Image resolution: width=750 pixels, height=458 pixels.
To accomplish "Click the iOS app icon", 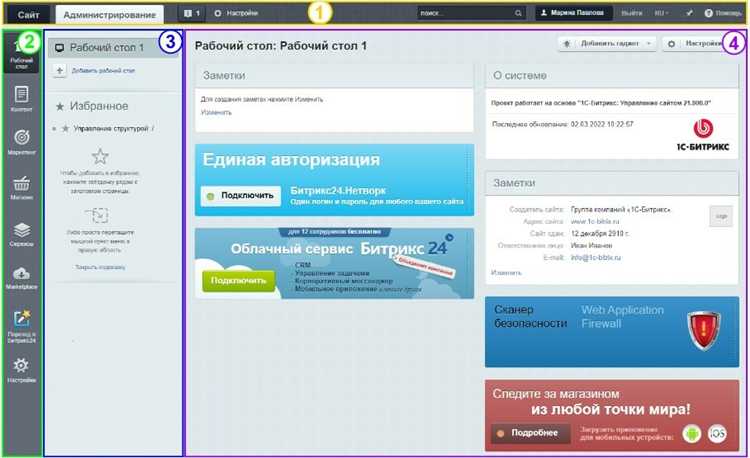I will point(717,434).
